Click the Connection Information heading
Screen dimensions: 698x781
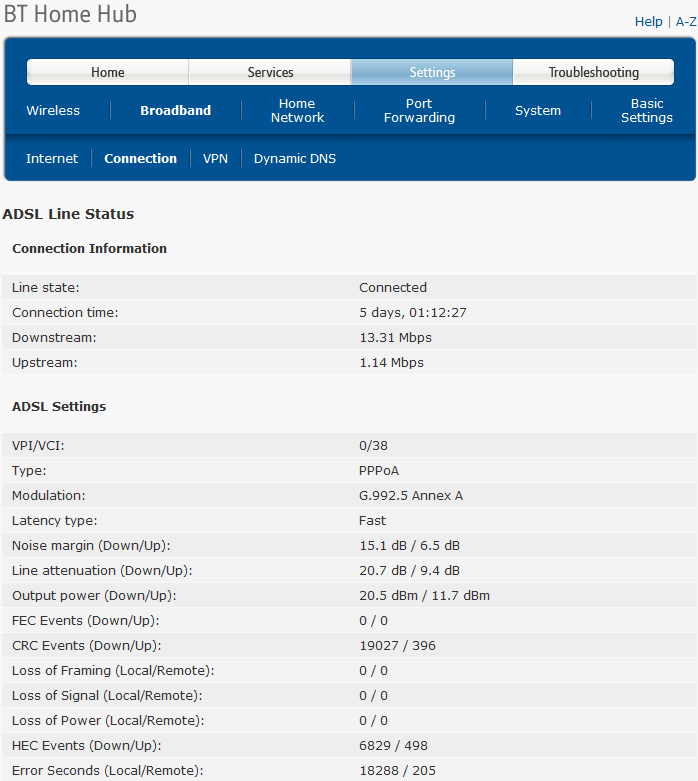point(89,248)
